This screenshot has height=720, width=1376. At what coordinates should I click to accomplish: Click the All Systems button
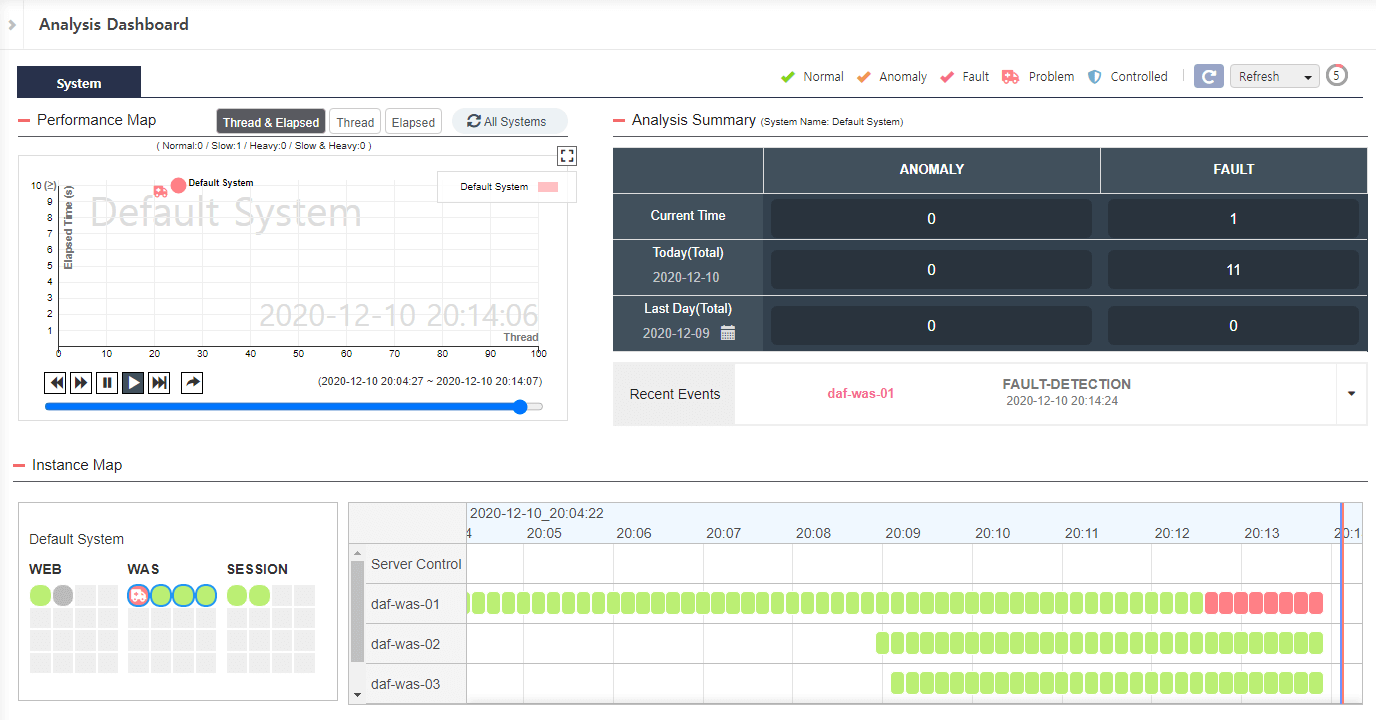[x=509, y=121]
